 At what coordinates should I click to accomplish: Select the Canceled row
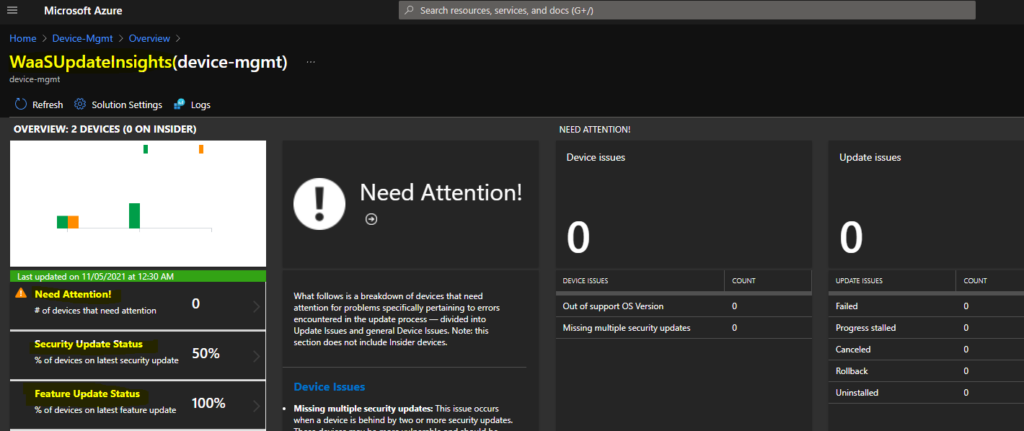click(926, 349)
